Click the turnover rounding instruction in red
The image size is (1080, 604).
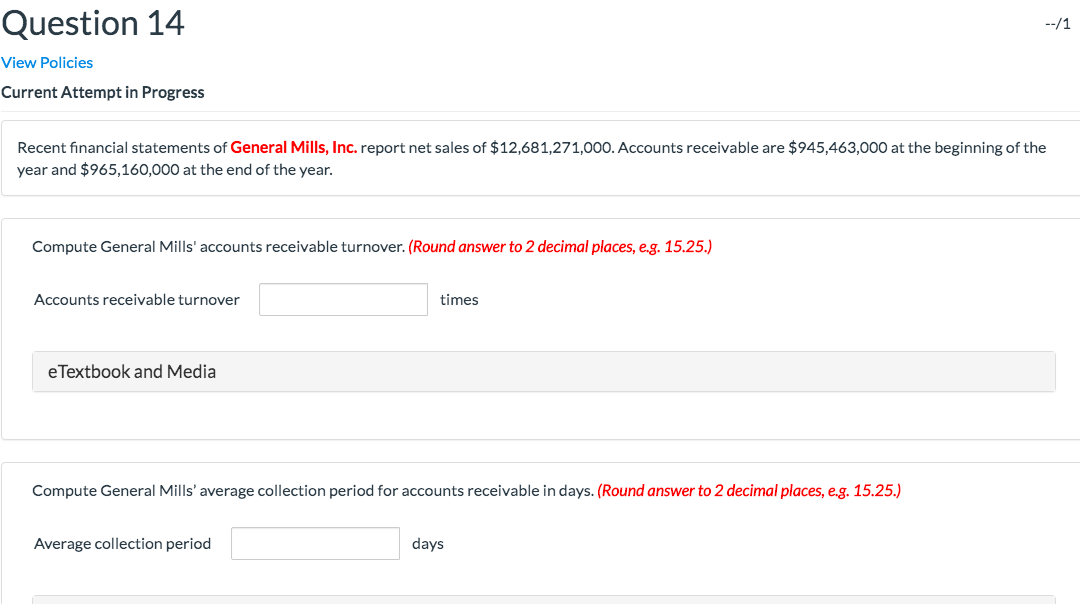560,246
